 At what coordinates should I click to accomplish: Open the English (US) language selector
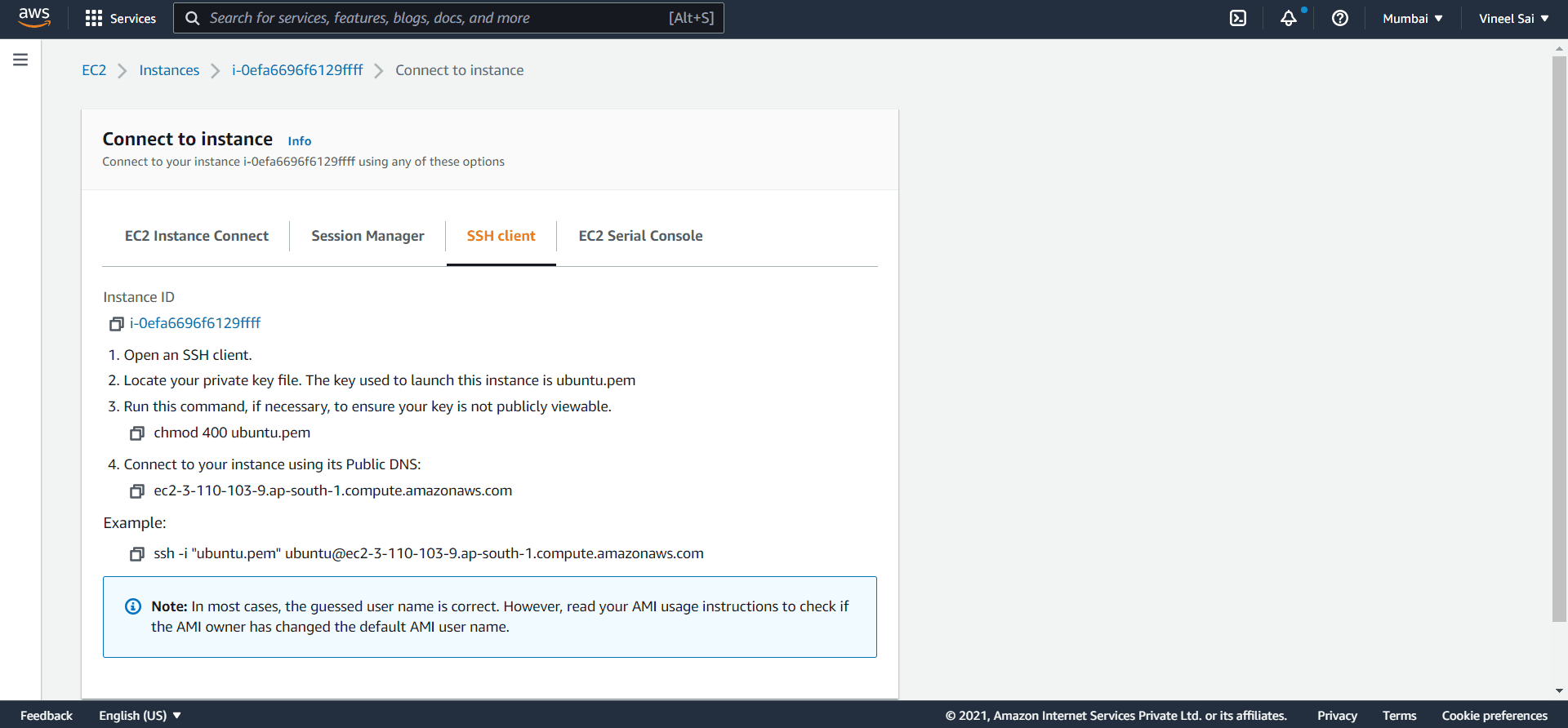140,716
